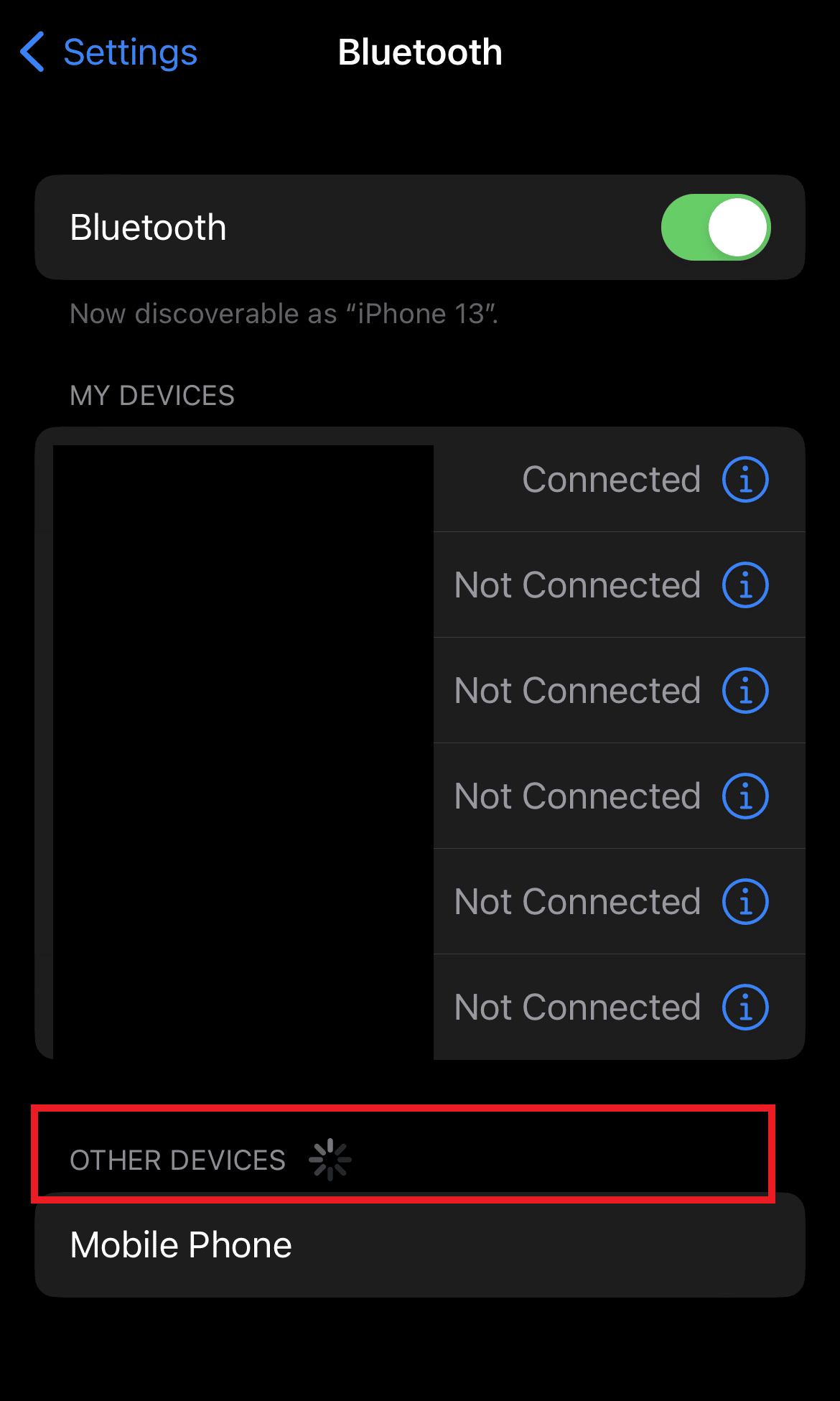Open info for the second device in My Devices
The height and width of the screenshot is (1401, 840).
(x=745, y=585)
